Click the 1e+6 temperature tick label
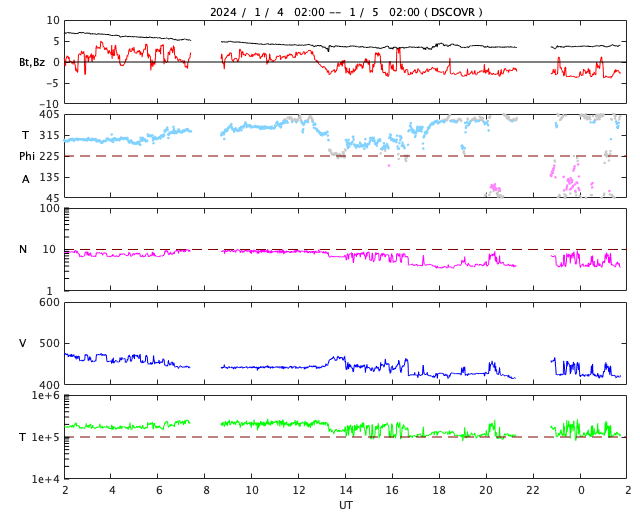Screen dimensions: 640x512 [x=46, y=396]
